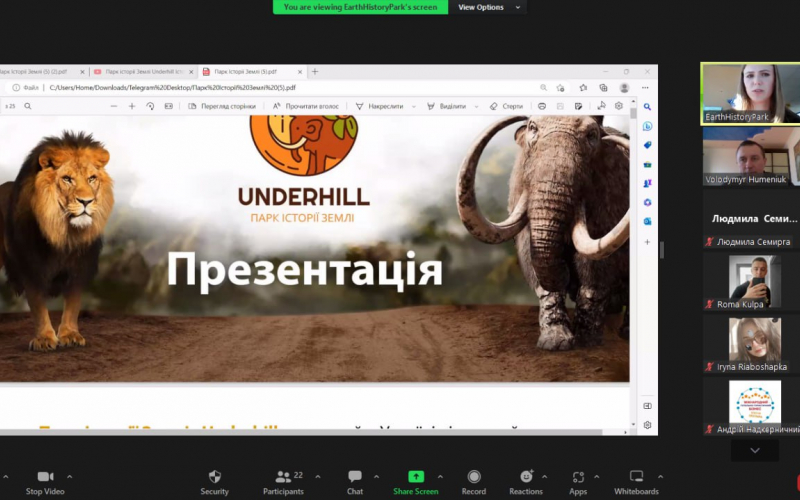This screenshot has height=500, width=800.
Task: Select the Накреслити draw tool
Action: (x=380, y=106)
